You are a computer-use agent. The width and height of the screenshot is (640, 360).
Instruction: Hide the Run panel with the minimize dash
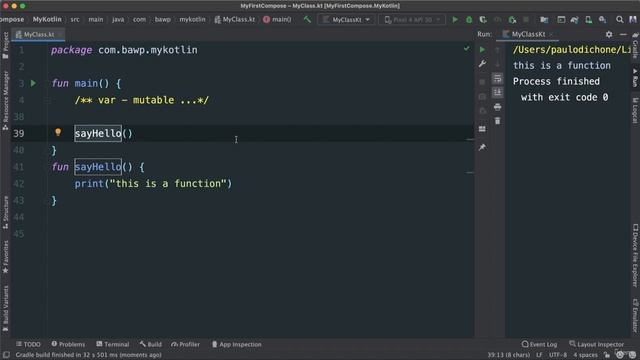(623, 35)
